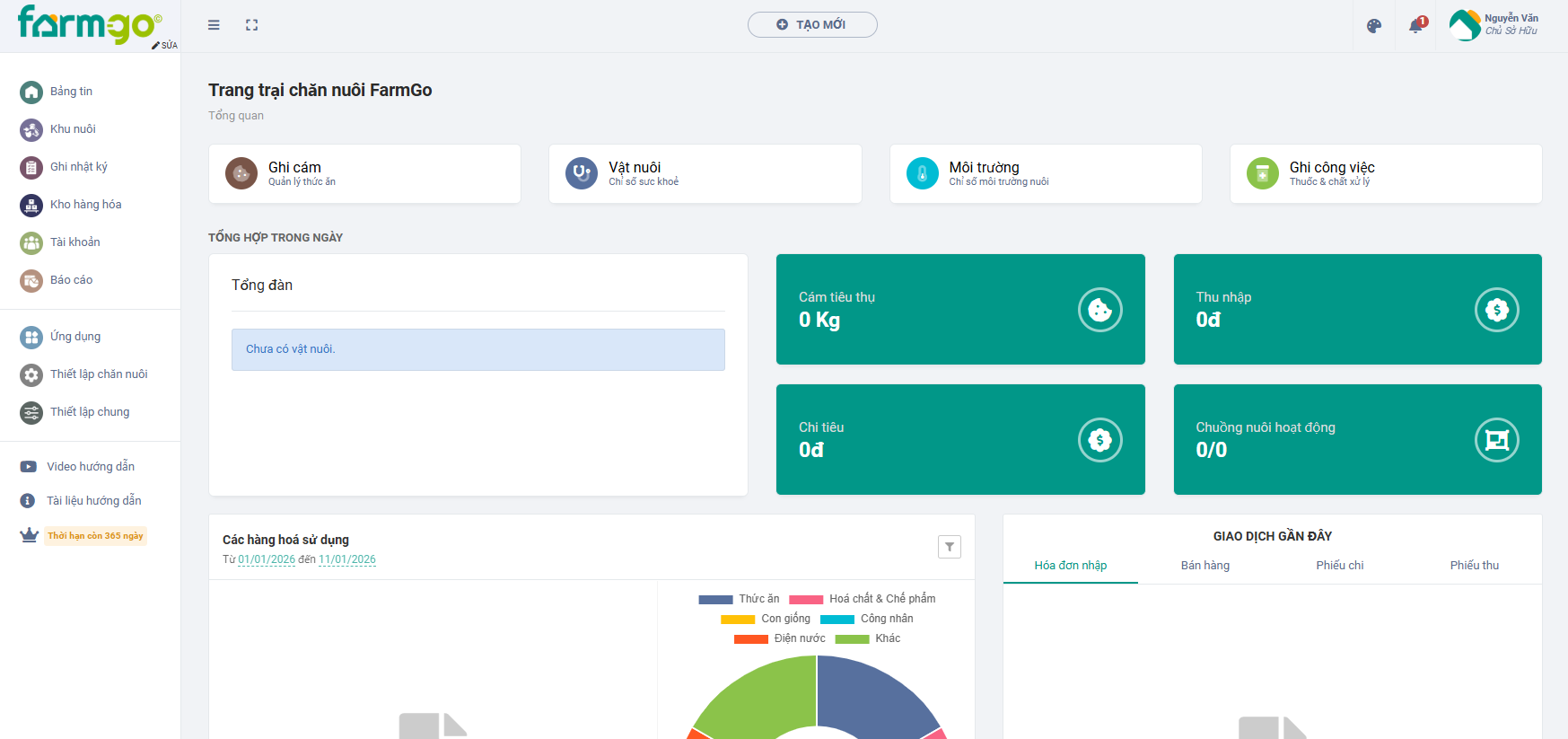Toggle the hamburger sidebar menu
Viewport: 1568px width, 739px height.
point(214,25)
